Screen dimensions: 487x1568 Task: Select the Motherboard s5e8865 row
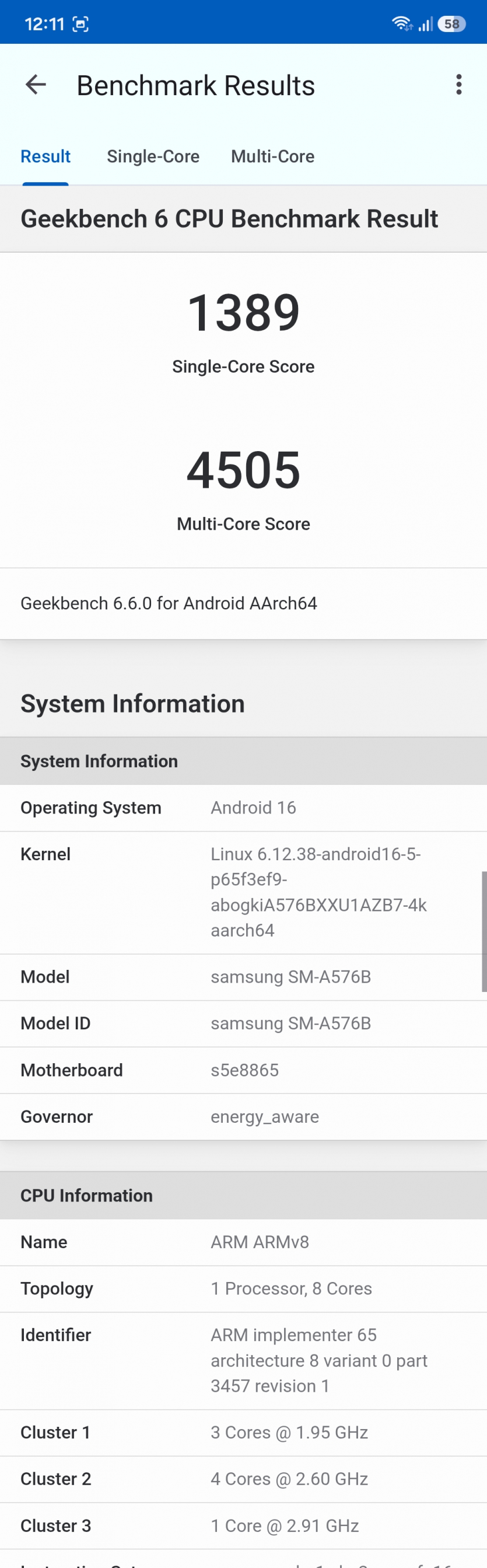tap(243, 1070)
